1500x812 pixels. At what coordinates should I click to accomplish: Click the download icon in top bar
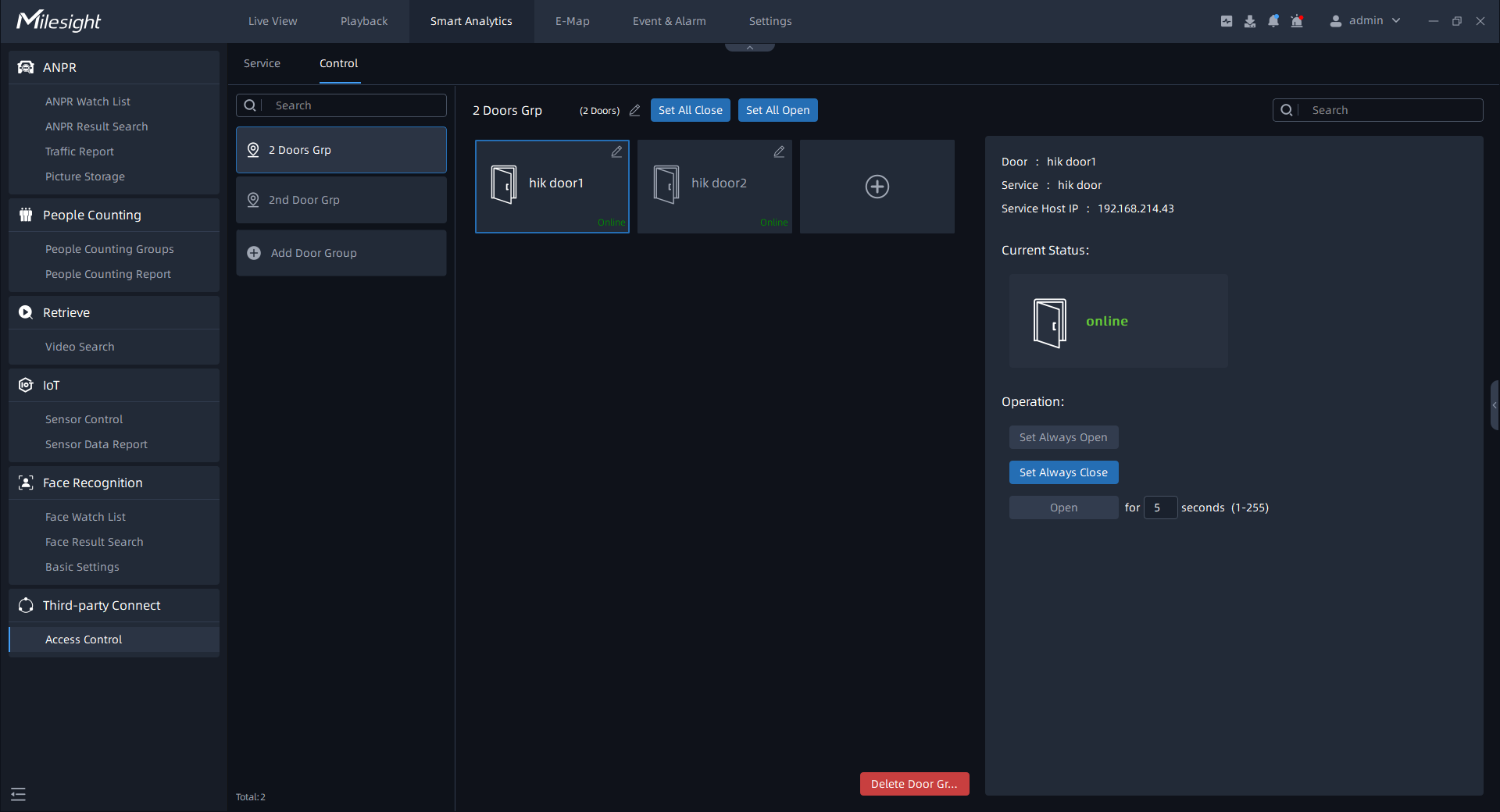pyautogui.click(x=1250, y=21)
